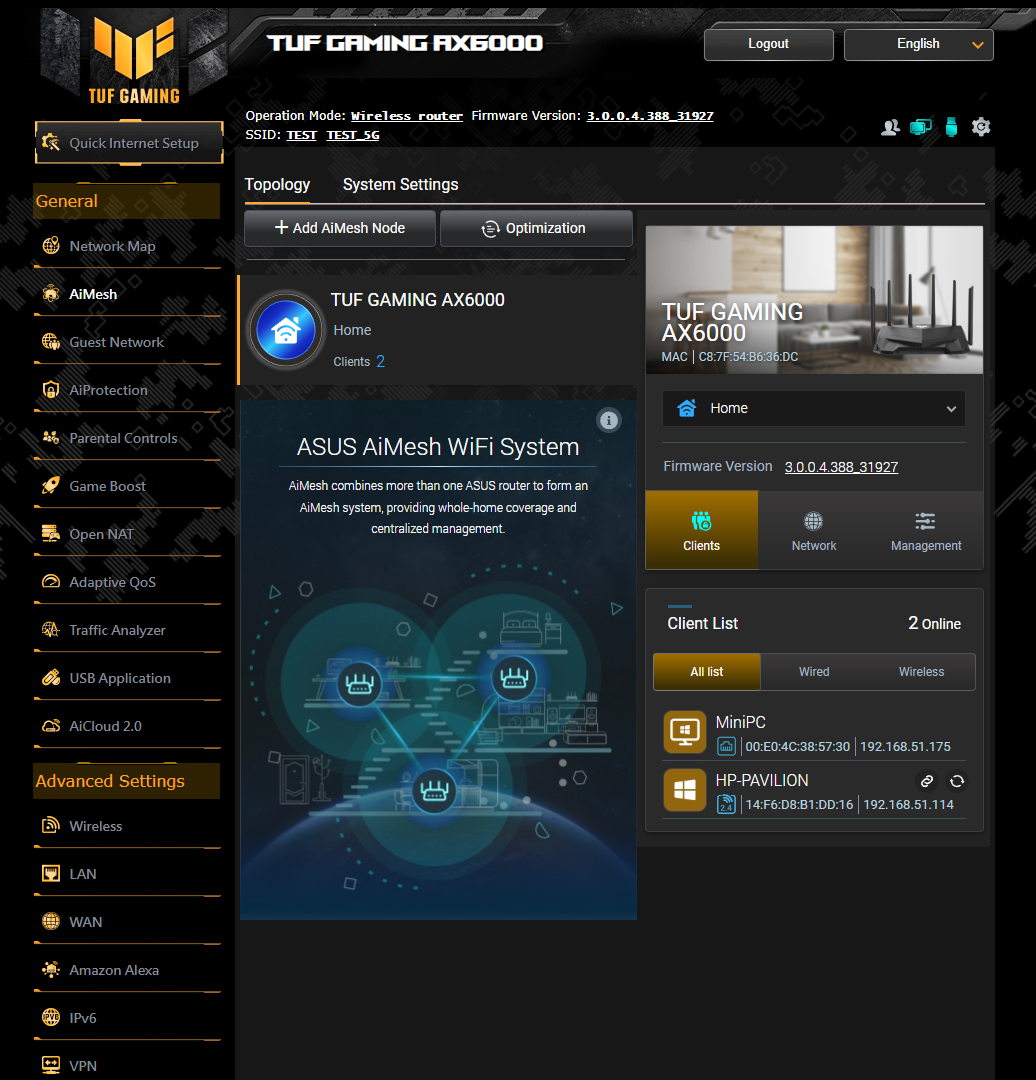Click the TEST SSID link
This screenshot has width=1036, height=1080.
tap(301, 135)
